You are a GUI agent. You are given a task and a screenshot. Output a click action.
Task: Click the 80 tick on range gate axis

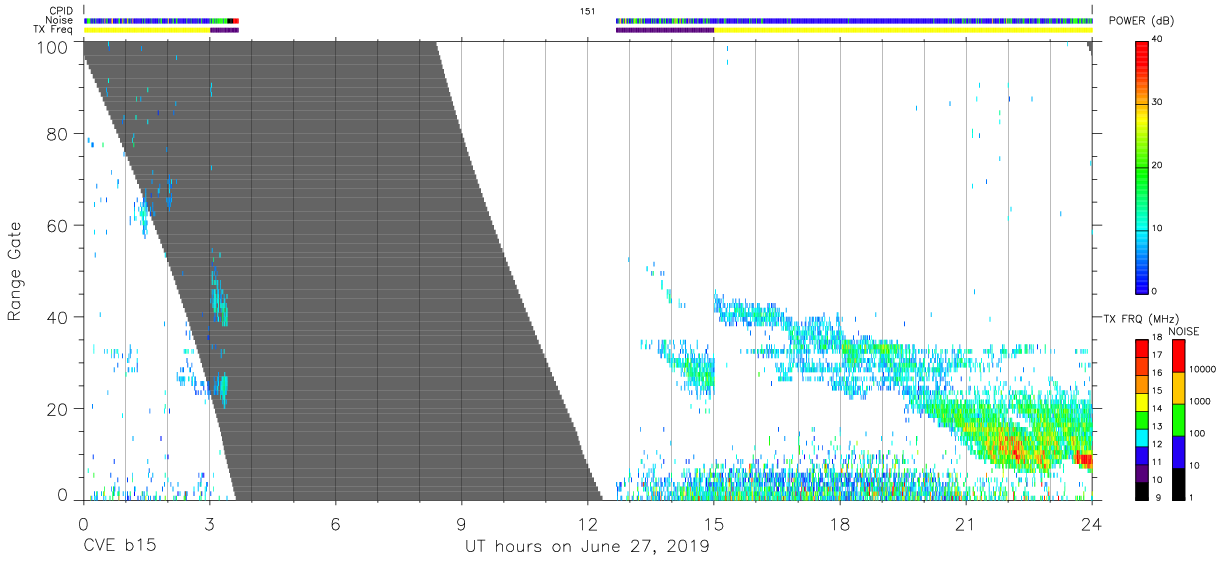click(x=58, y=134)
